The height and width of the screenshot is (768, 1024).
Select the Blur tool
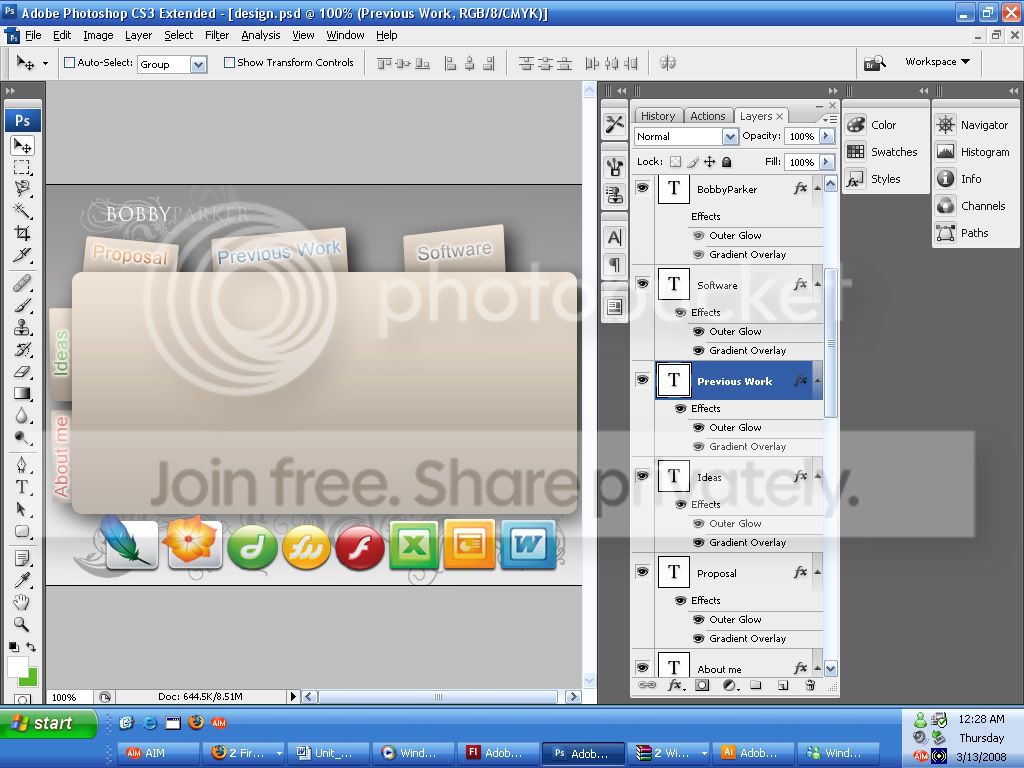(22, 415)
